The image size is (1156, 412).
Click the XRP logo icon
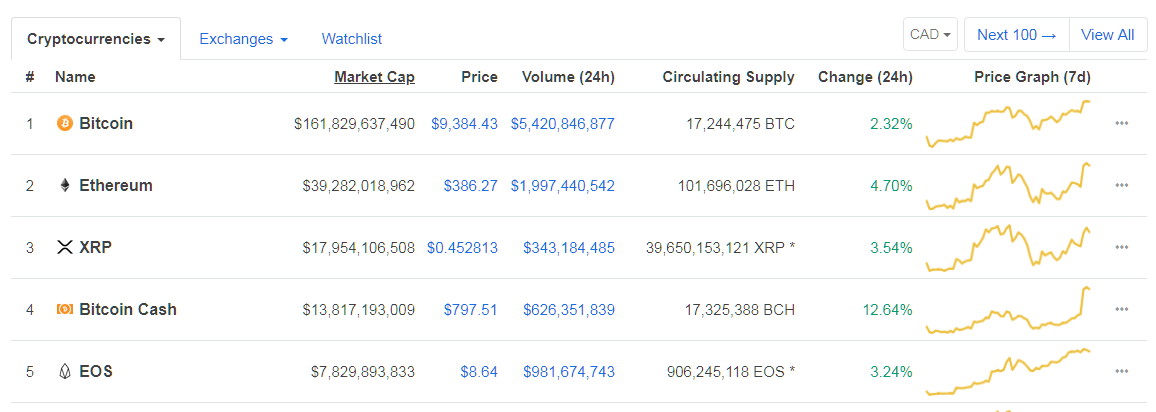coord(65,248)
